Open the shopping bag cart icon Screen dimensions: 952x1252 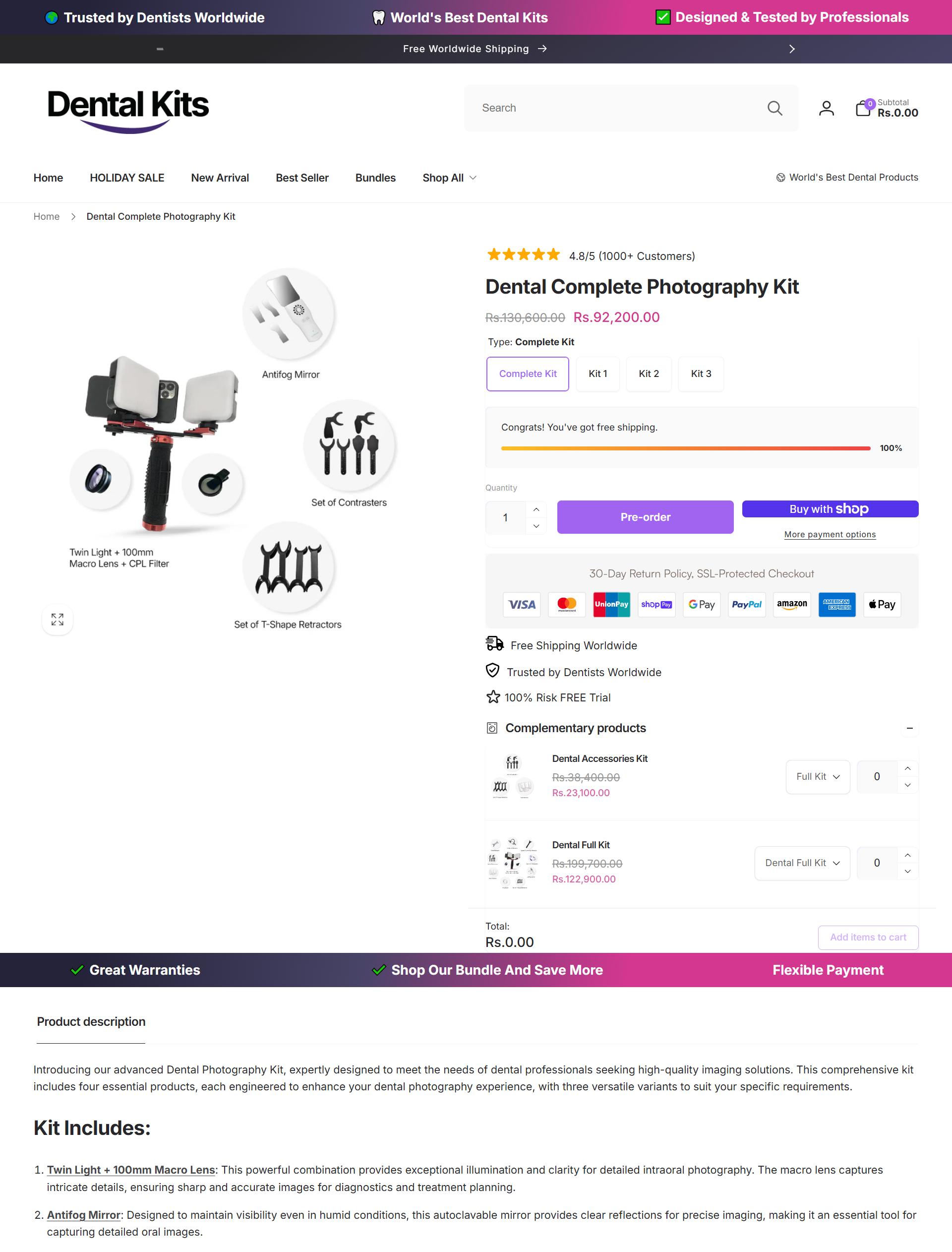tap(863, 108)
